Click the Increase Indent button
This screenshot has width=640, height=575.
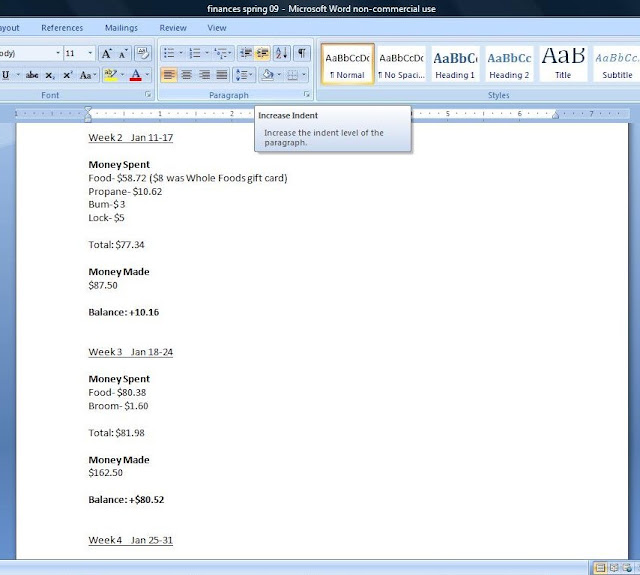[262, 53]
